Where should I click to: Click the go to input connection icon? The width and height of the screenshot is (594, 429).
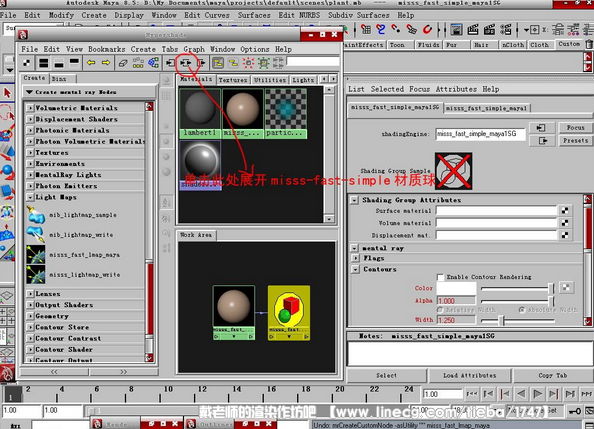coord(542,128)
